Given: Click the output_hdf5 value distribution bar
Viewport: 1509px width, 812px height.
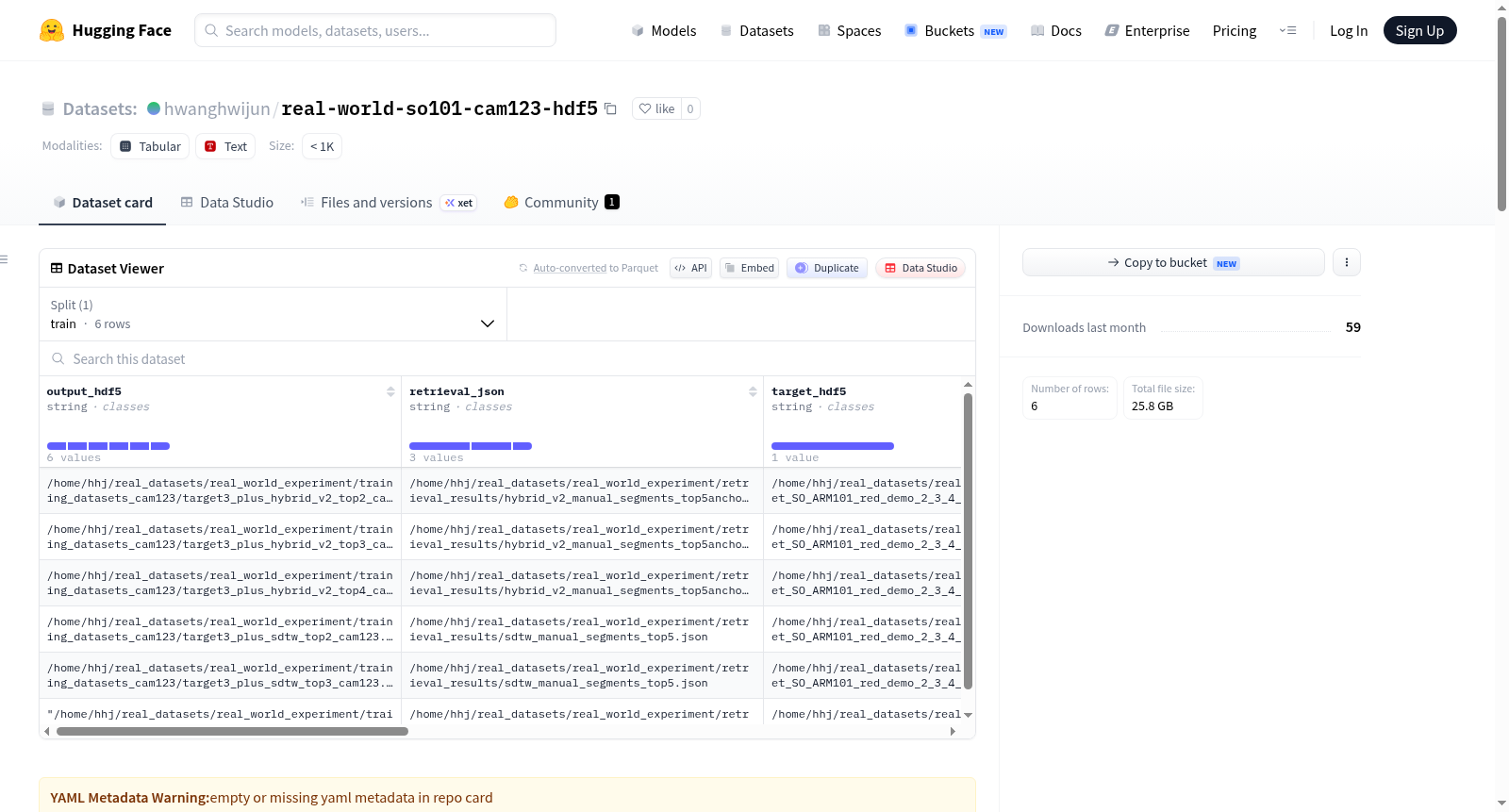Looking at the screenshot, I should 108,446.
